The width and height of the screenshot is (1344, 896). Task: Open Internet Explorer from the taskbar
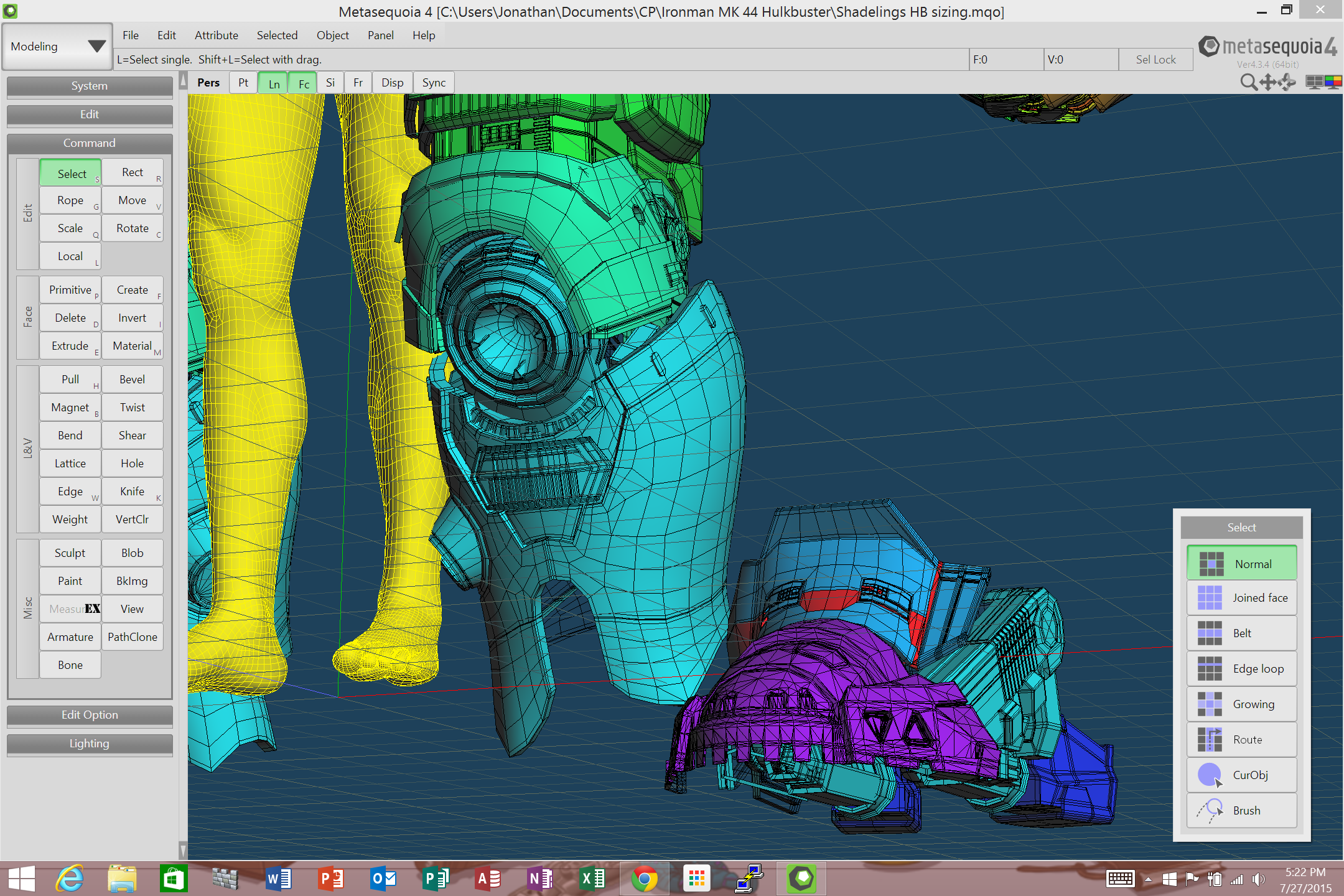tap(70, 879)
